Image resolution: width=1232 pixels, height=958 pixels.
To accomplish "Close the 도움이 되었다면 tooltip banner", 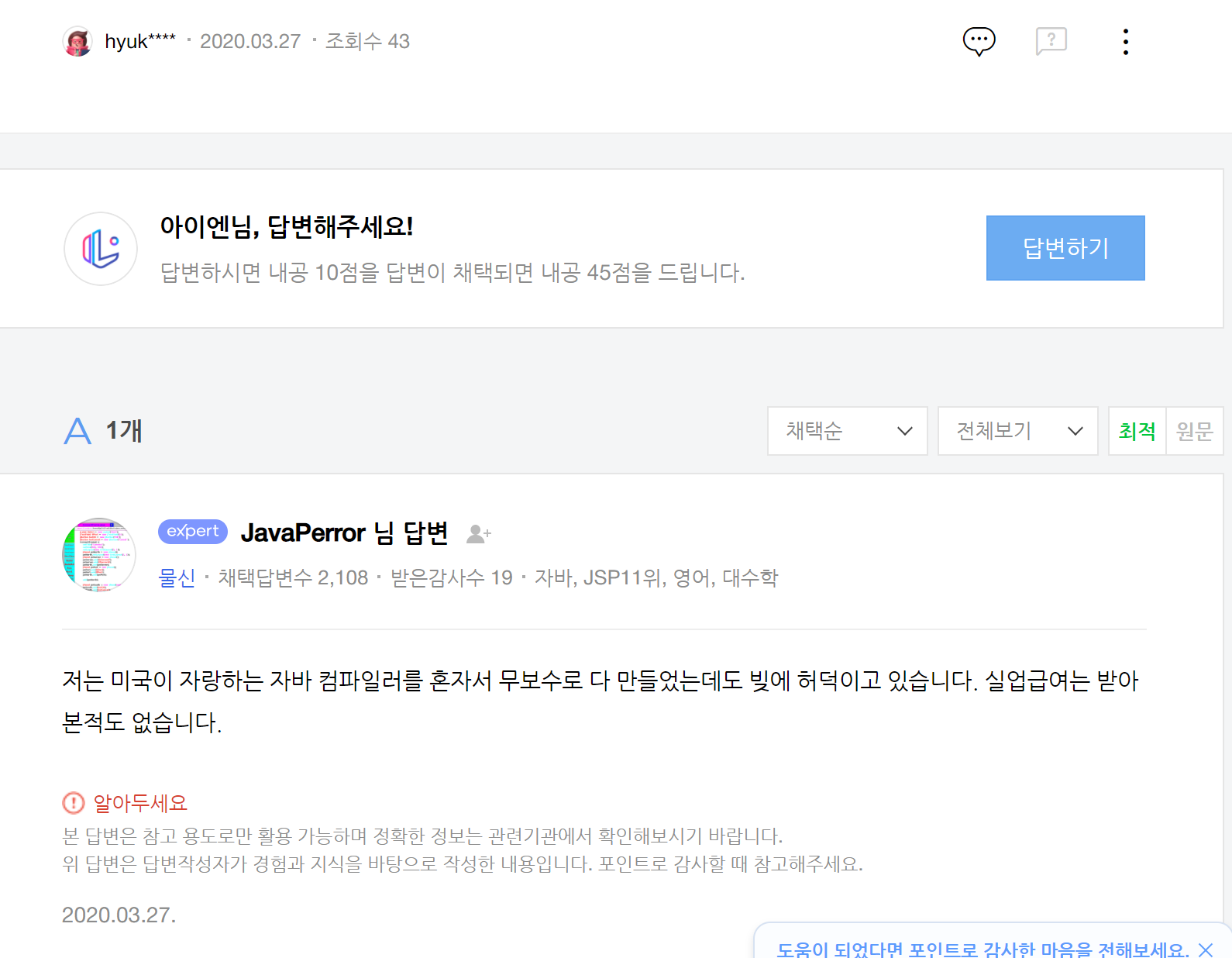I will tap(1206, 949).
